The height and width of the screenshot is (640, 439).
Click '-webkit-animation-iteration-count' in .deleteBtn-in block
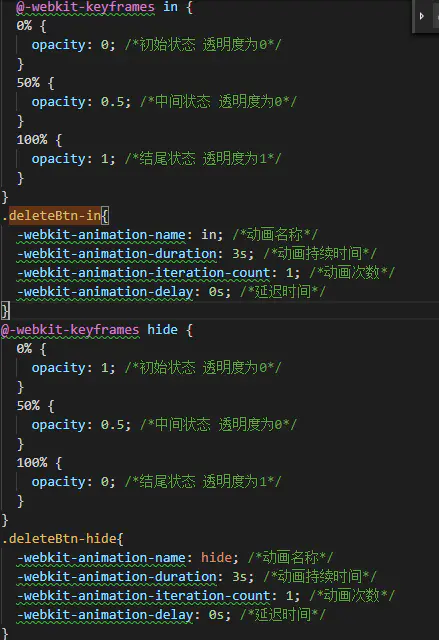[x=144, y=273]
